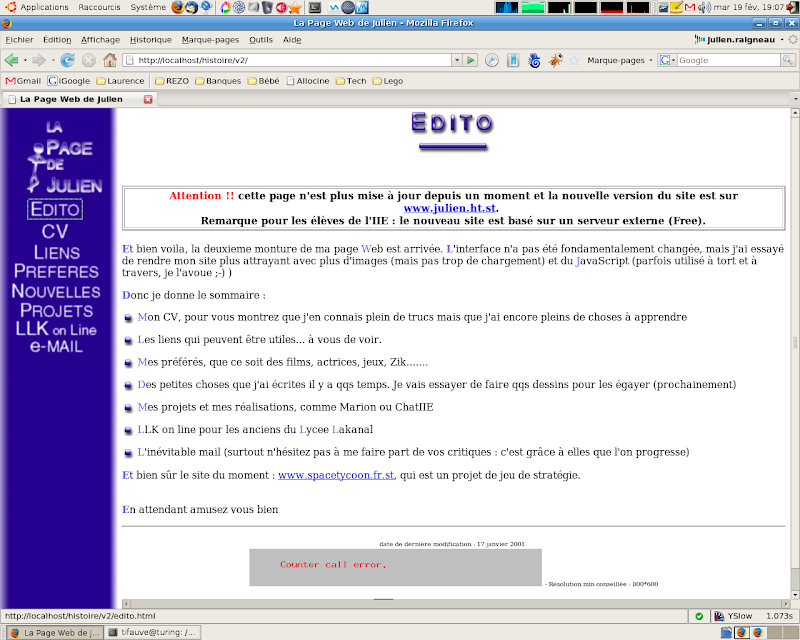Screen dimensions: 800x640
Task: Reload the page with the Refresh icon
Action: tap(67, 60)
